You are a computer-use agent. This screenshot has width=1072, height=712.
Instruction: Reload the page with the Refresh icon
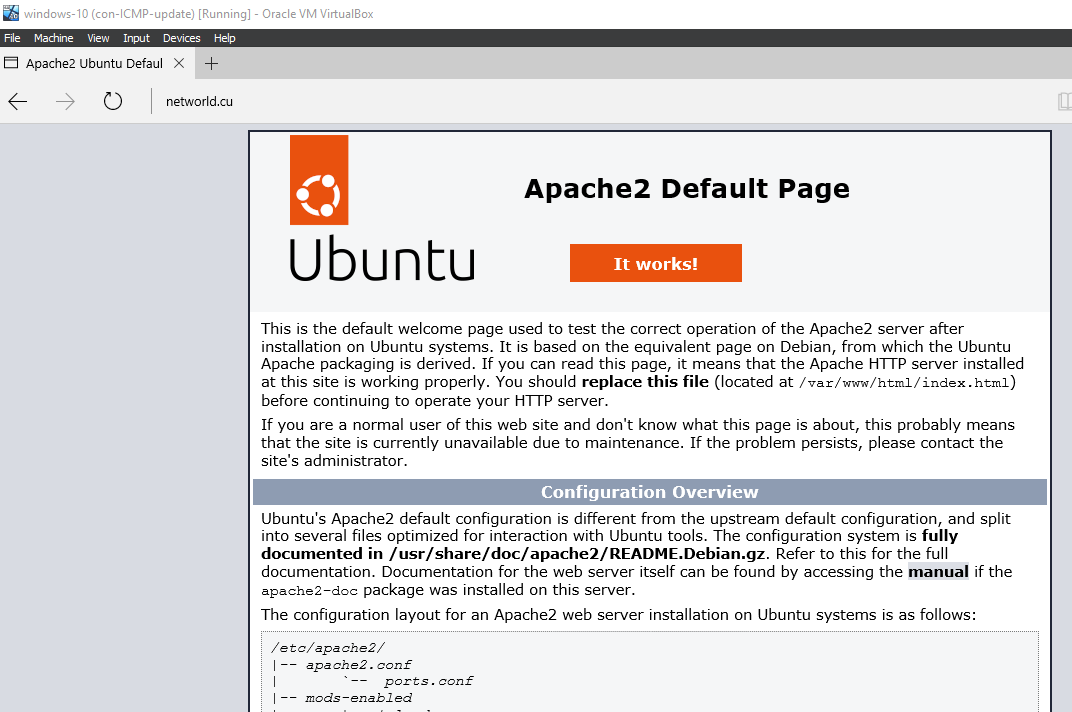(113, 101)
